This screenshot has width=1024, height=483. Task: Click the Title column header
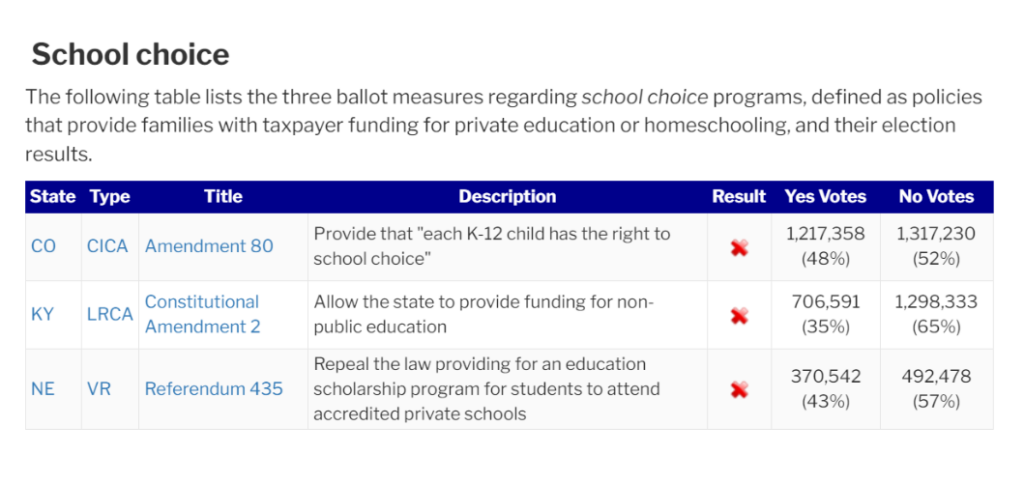coord(223,197)
